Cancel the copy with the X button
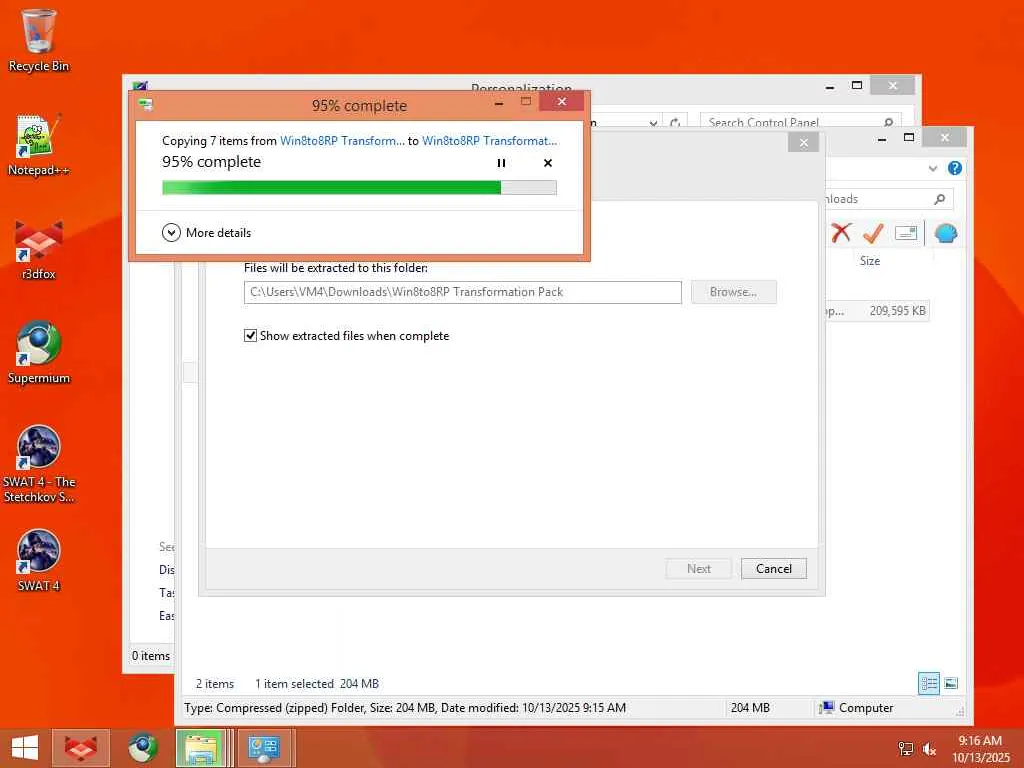This screenshot has height=768, width=1024. [x=548, y=163]
